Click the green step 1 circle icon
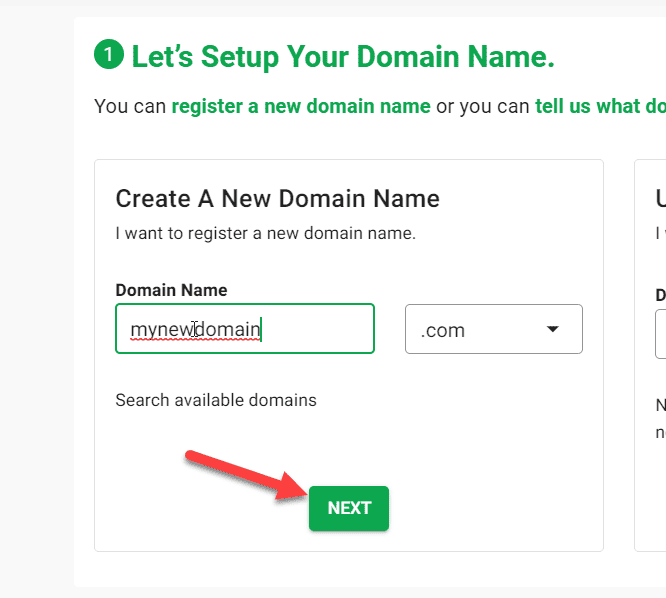 (x=109, y=54)
